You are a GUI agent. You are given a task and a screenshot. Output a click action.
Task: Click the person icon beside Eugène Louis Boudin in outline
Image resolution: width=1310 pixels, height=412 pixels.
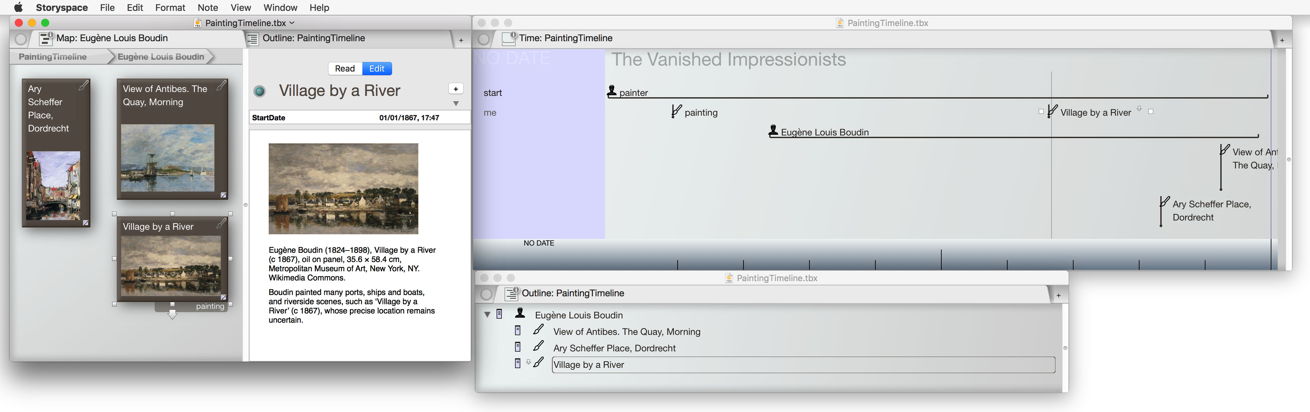(520, 314)
